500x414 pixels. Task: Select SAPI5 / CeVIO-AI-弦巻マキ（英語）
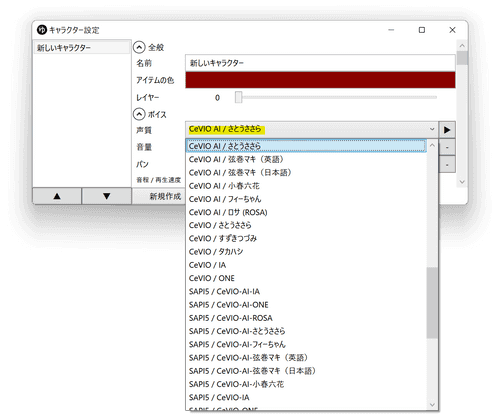(x=306, y=358)
